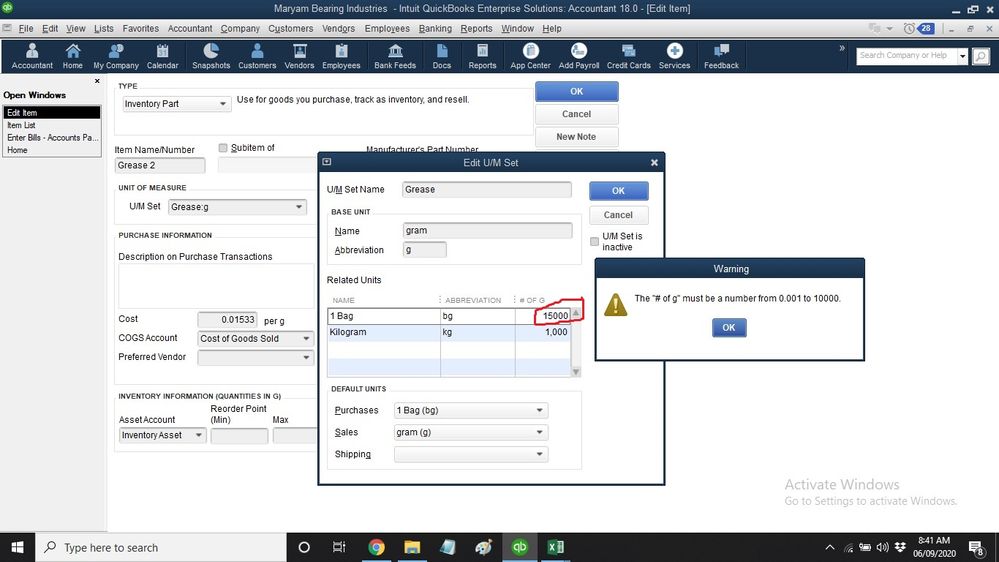Open the App Center icon
Viewport: 999px width, 562px height.
tap(530, 56)
